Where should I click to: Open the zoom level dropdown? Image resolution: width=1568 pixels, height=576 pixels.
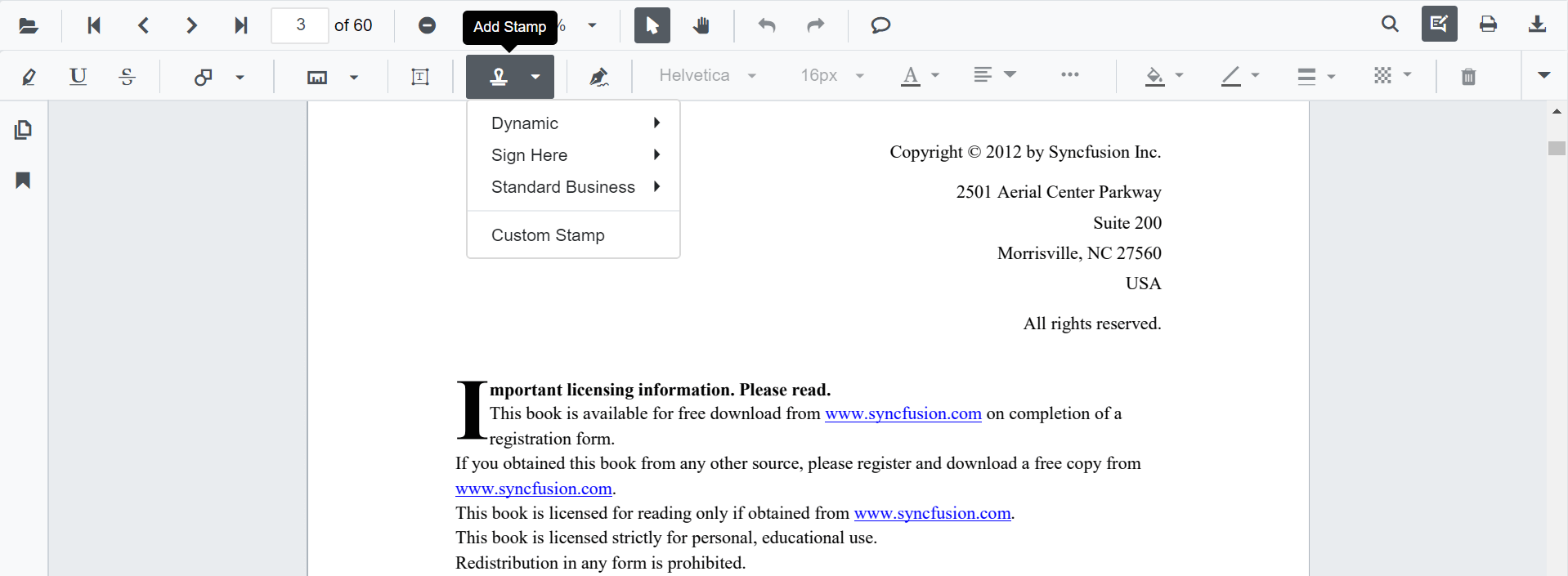[592, 25]
